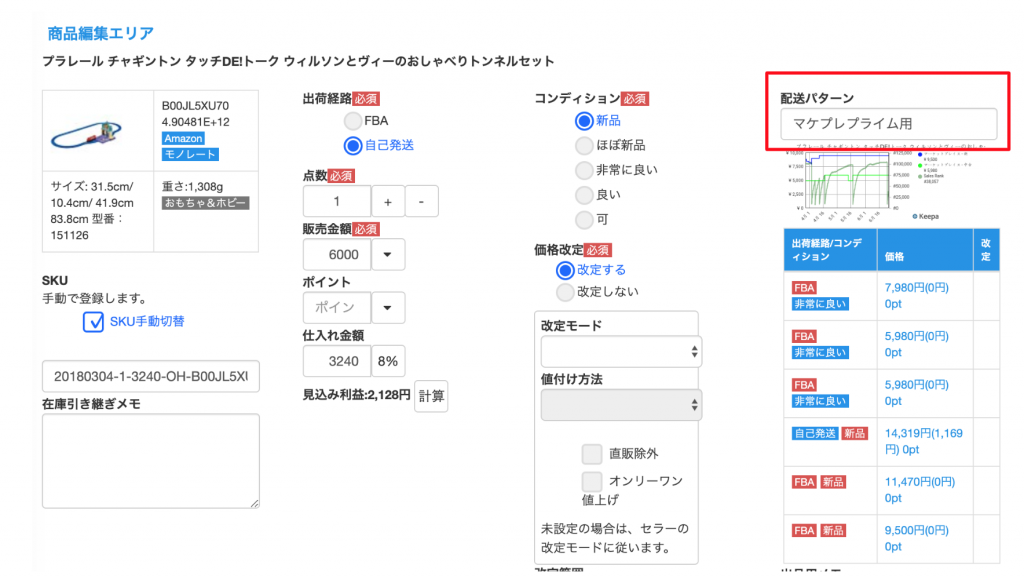Click the 8% tax button
The image size is (1024, 577).
coord(388,362)
